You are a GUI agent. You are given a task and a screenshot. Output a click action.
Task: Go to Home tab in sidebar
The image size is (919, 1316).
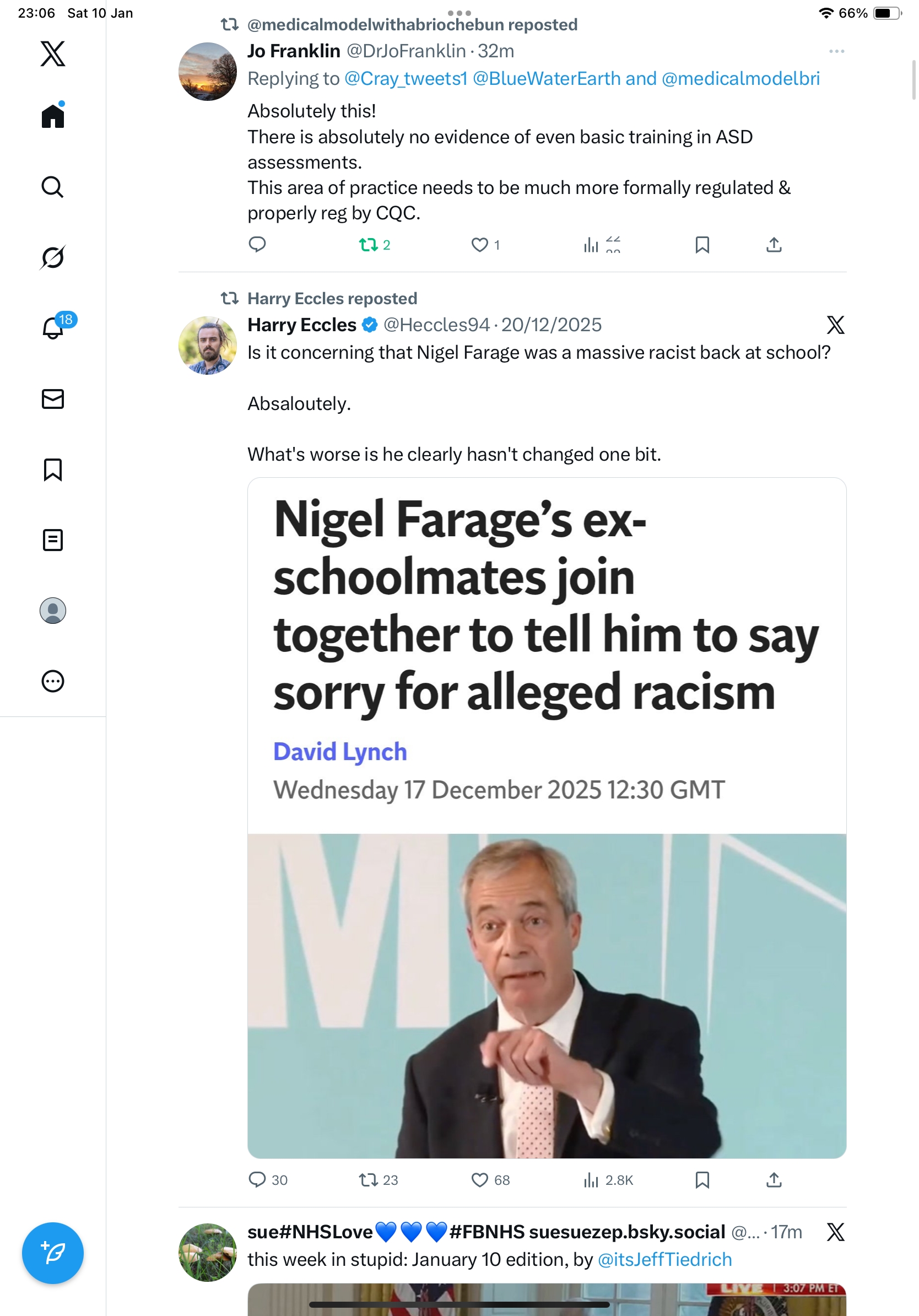pyautogui.click(x=53, y=116)
